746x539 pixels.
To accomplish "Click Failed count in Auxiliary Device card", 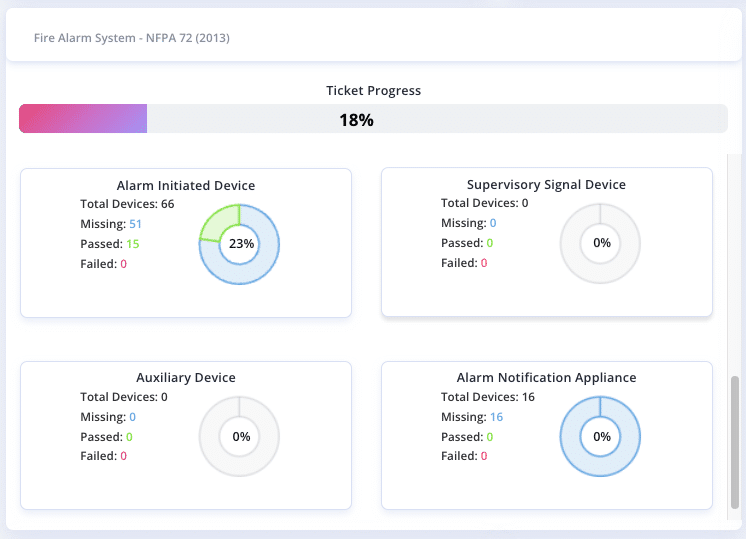I will coord(123,456).
